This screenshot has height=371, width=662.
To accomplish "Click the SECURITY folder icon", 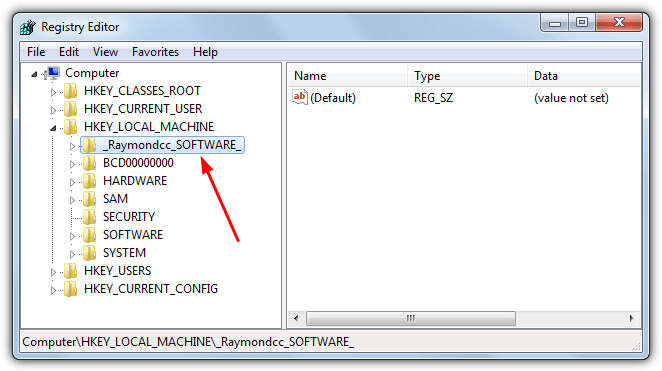I will 89,217.
